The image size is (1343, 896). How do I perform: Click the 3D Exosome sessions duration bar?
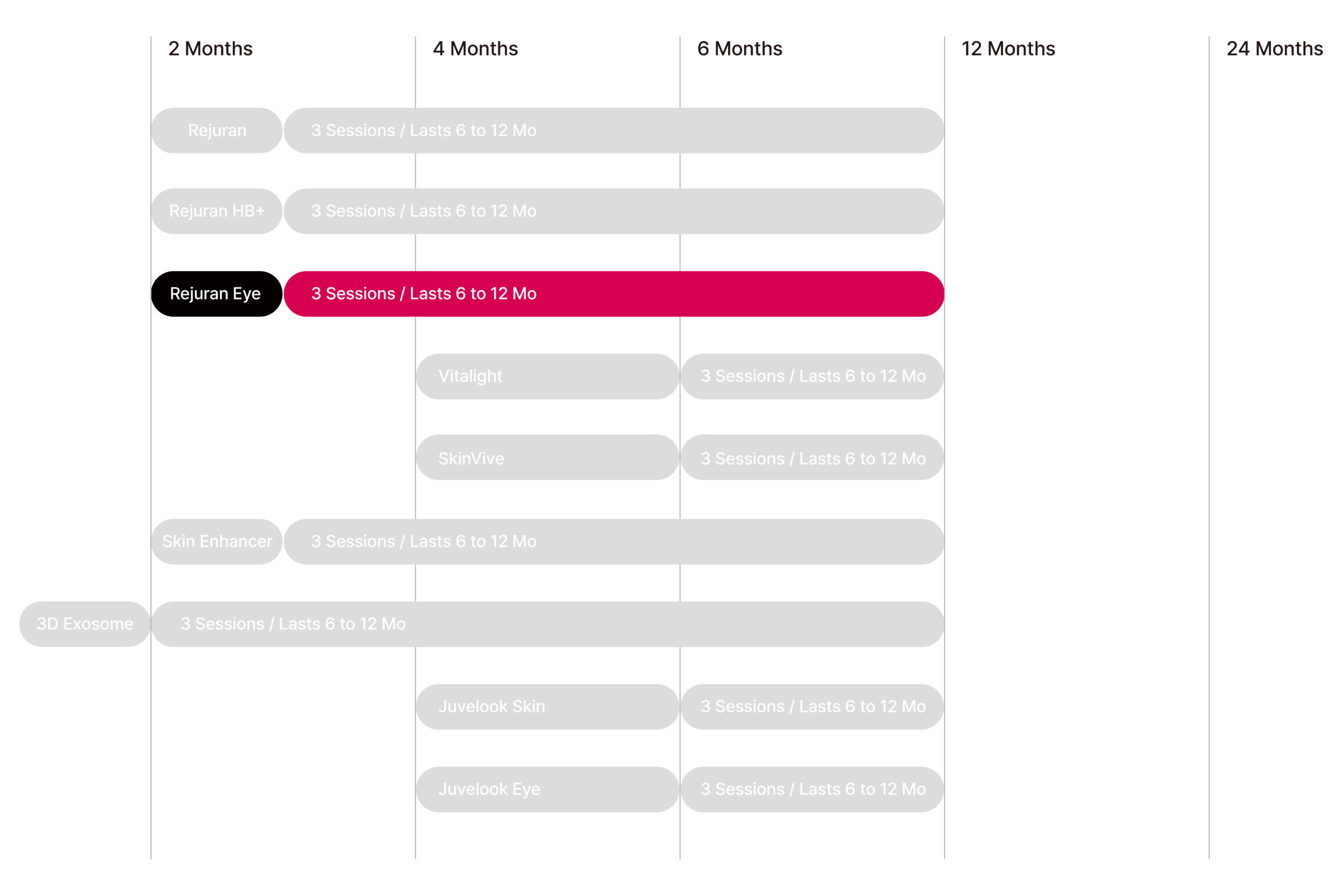(548, 623)
